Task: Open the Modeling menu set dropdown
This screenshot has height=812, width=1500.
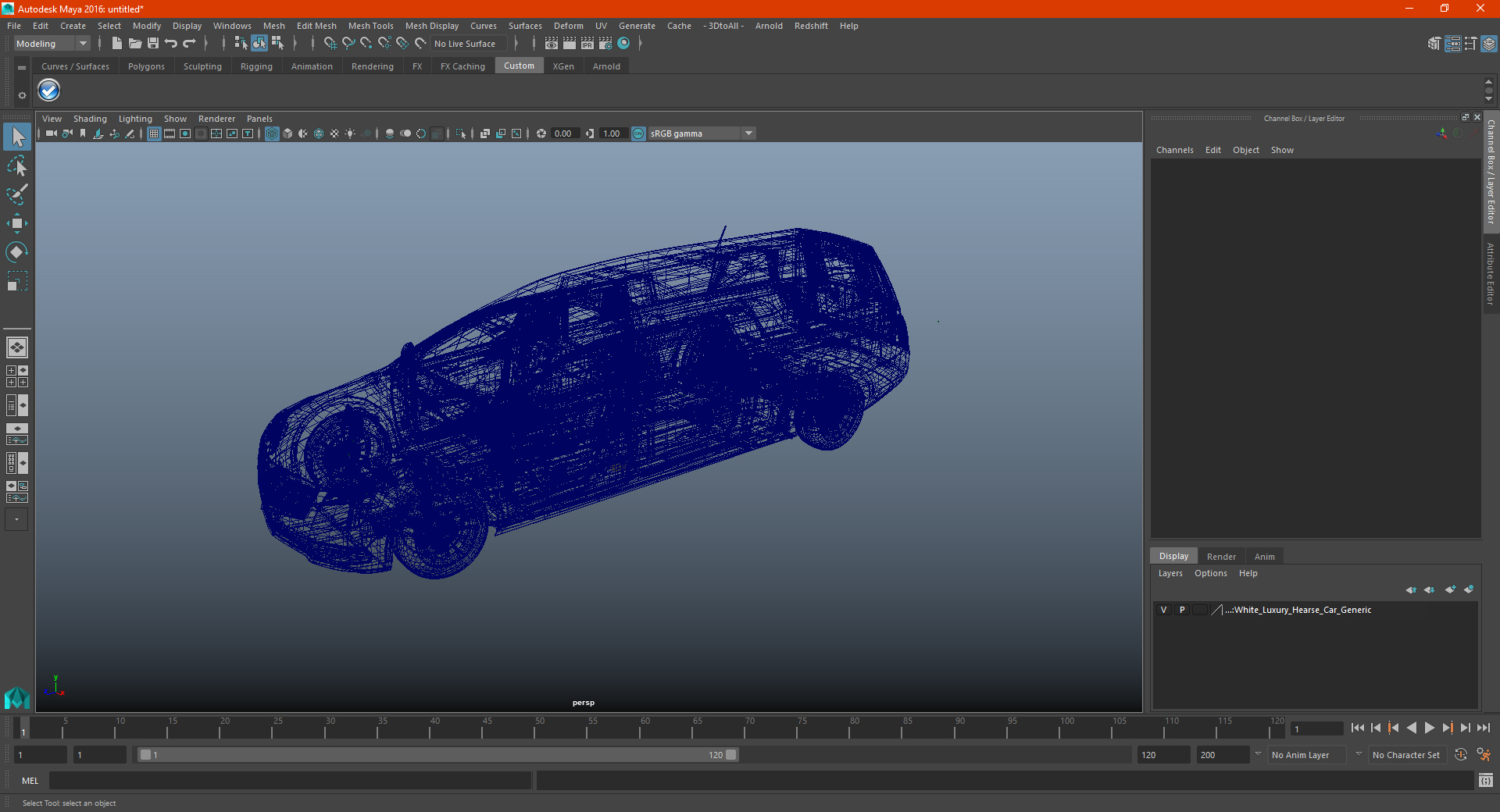Action: click(x=52, y=44)
